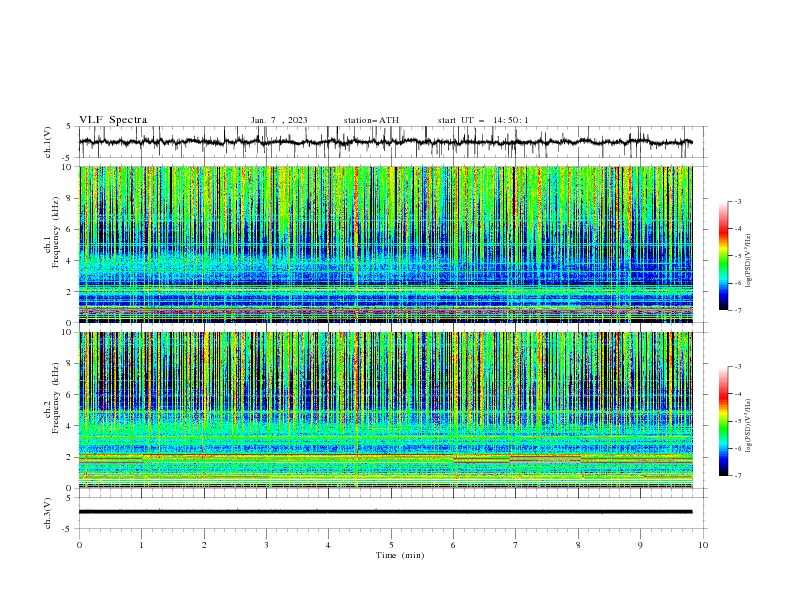792x612 pixels.
Task: Click inside the ch.2 spectrogram panel
Action: [x=385, y=410]
